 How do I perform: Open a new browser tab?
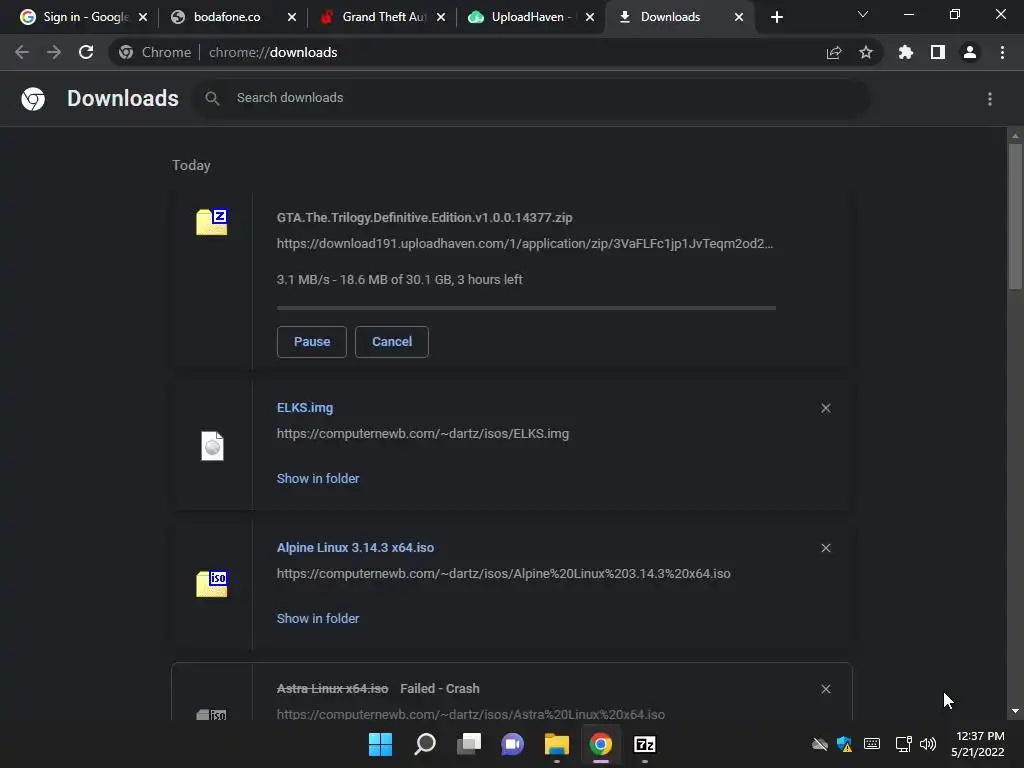pyautogui.click(x=776, y=18)
